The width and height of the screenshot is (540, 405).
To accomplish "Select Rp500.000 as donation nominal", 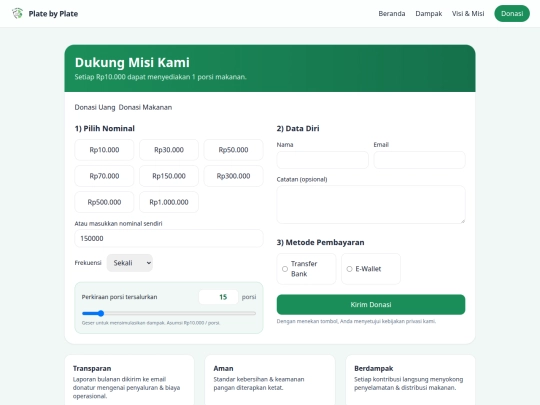I will tap(104, 202).
